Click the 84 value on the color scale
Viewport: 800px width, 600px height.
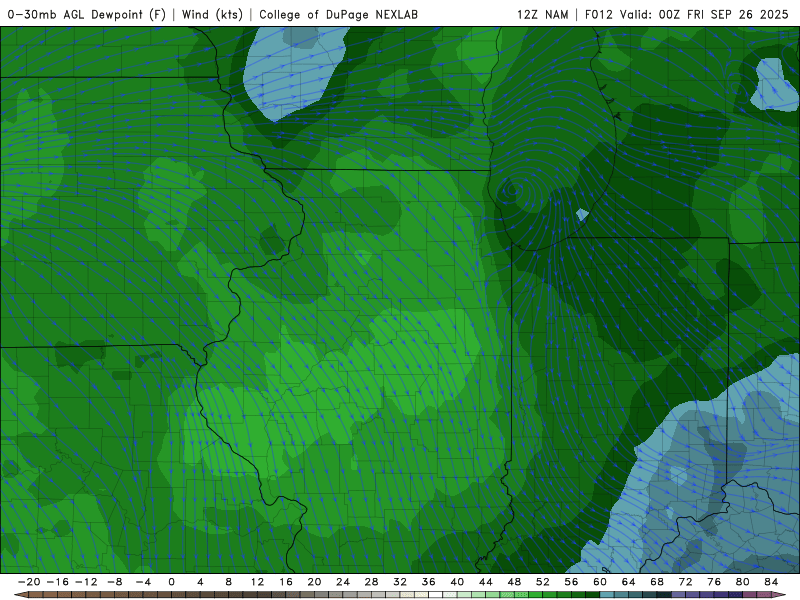coord(771,582)
